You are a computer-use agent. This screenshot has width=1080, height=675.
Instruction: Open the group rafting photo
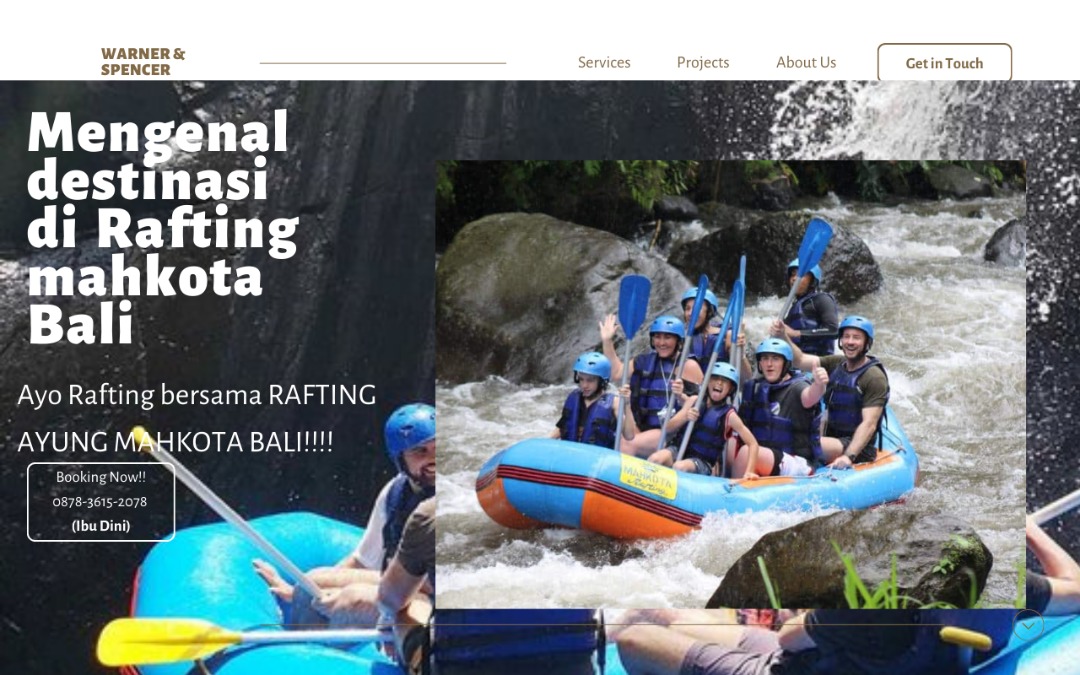[x=730, y=384]
